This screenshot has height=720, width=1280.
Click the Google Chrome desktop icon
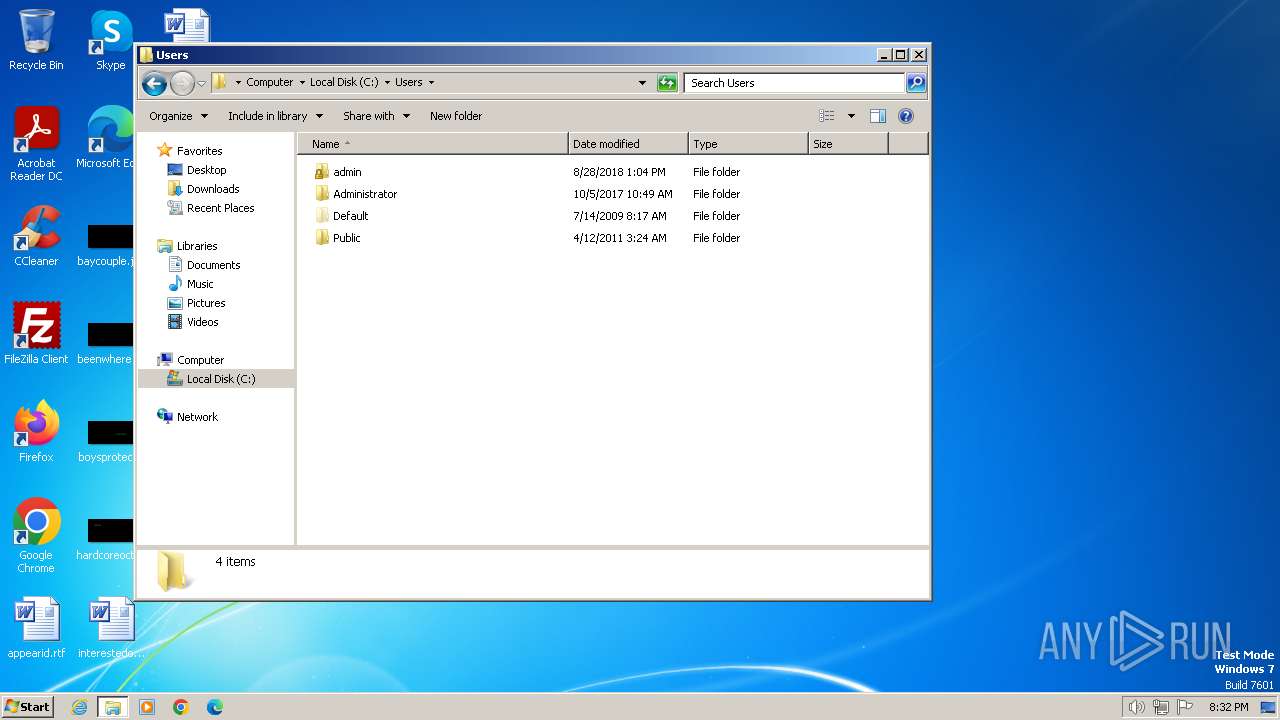coord(36,536)
